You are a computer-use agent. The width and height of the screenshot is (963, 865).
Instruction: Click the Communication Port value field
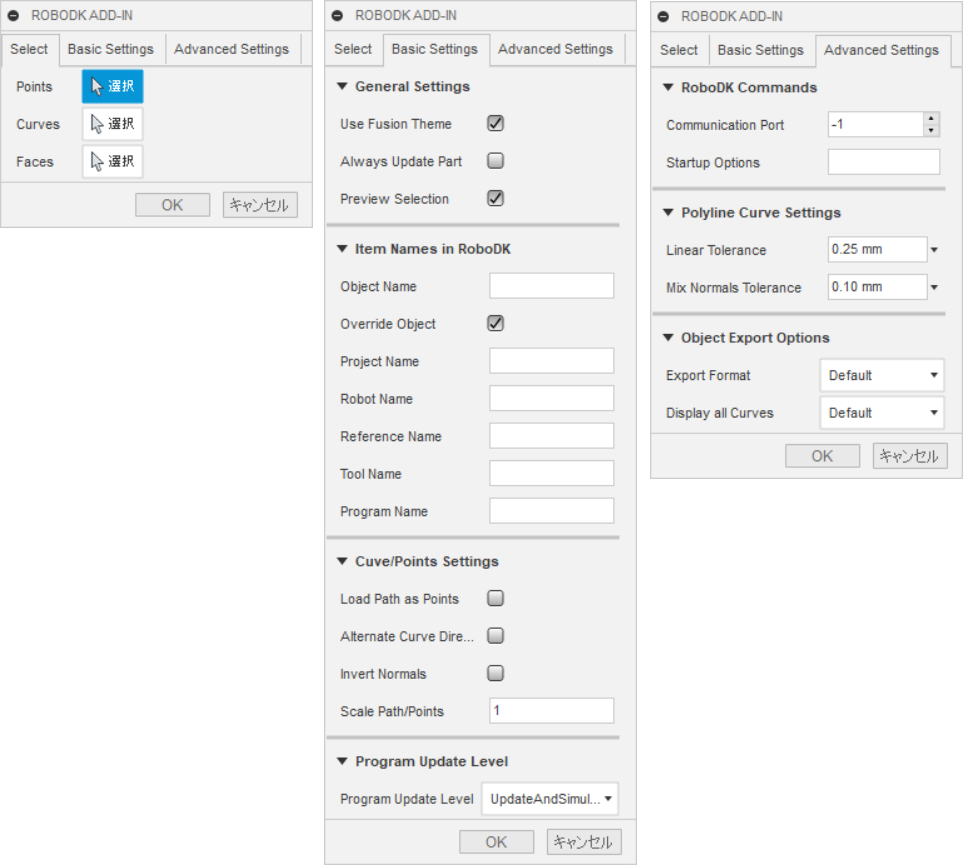(876, 125)
